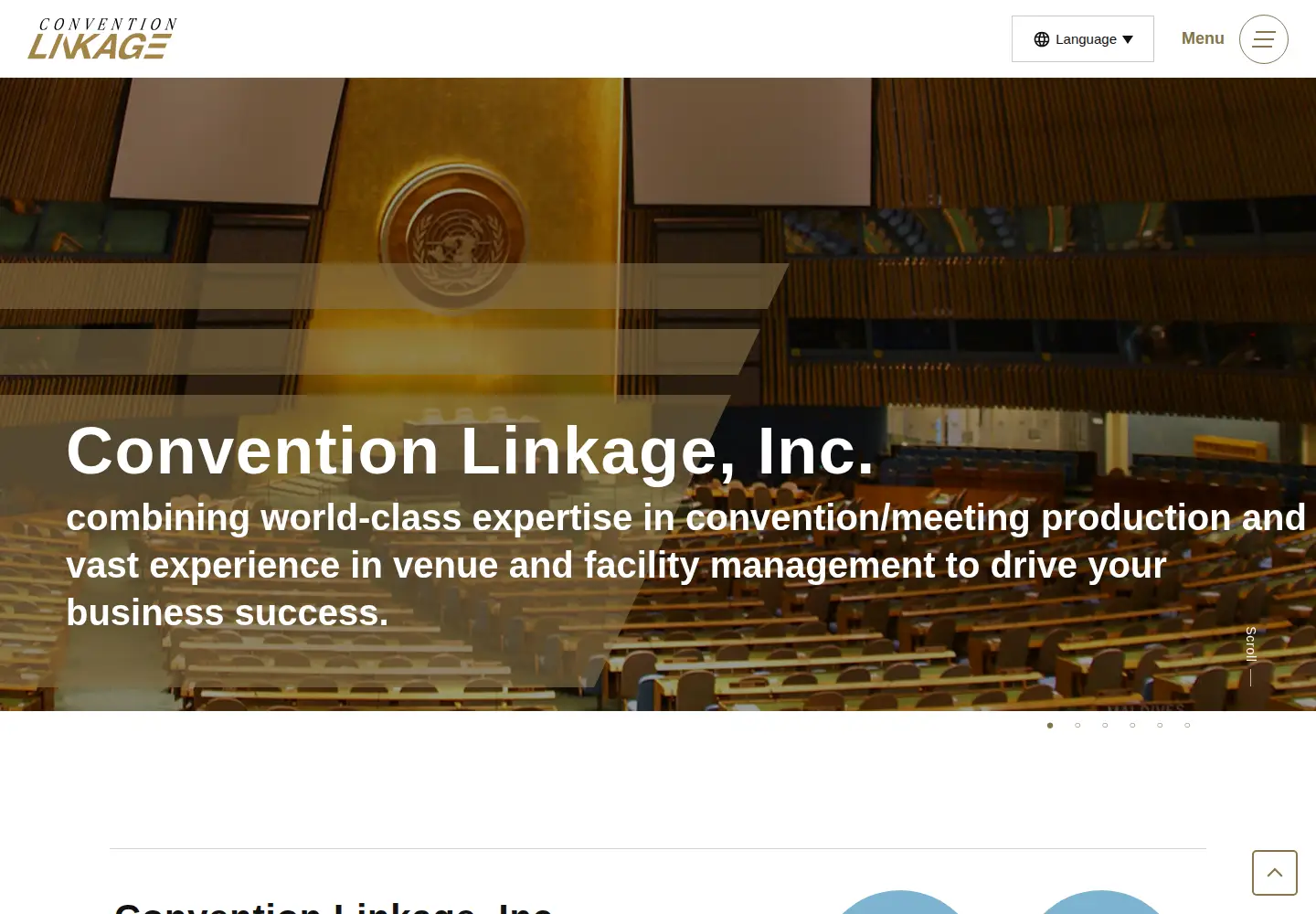
Task: Select the fourth slide indicator dot
Action: coord(1132,726)
